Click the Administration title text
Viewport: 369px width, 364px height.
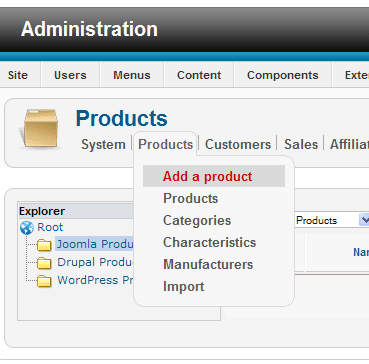coord(89,29)
